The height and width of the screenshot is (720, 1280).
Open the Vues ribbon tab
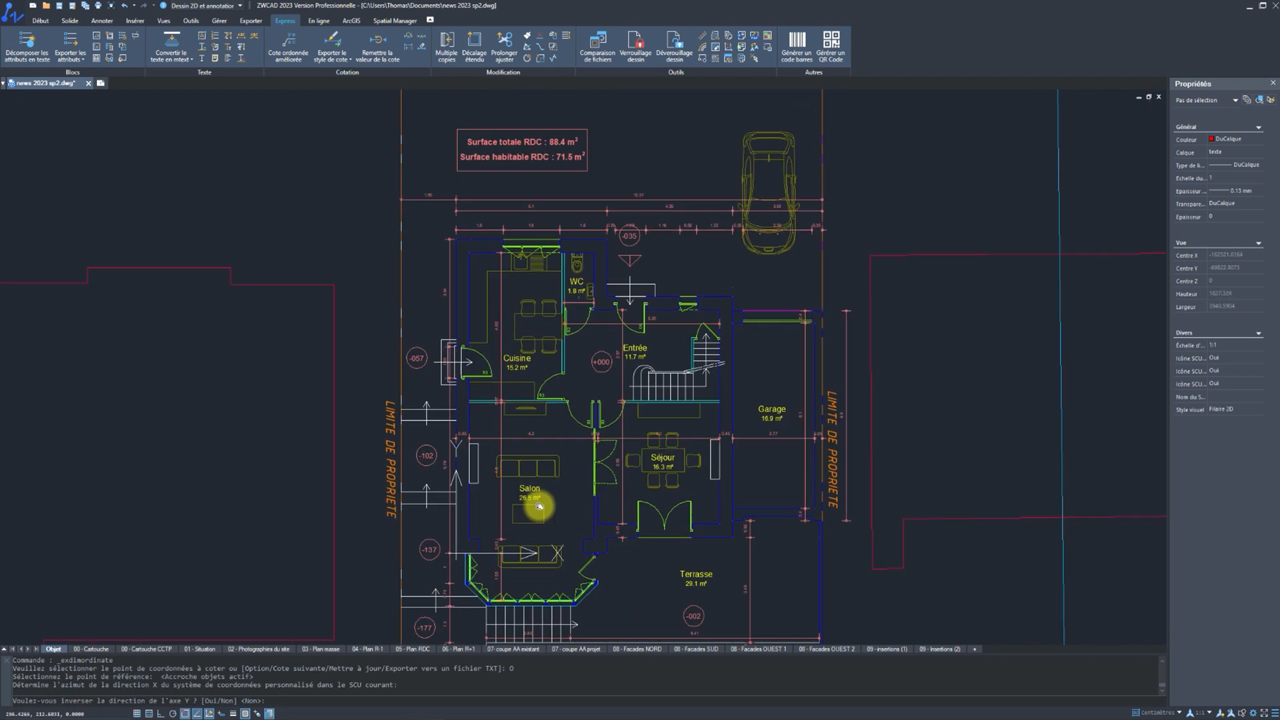click(164, 20)
